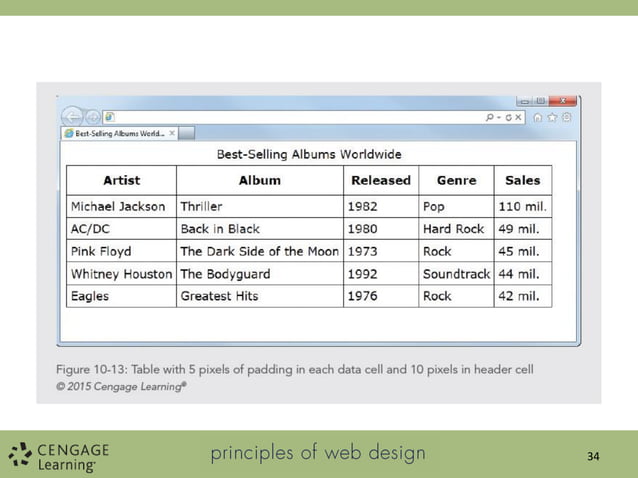Select the 44 mil. sales cell

523,274
